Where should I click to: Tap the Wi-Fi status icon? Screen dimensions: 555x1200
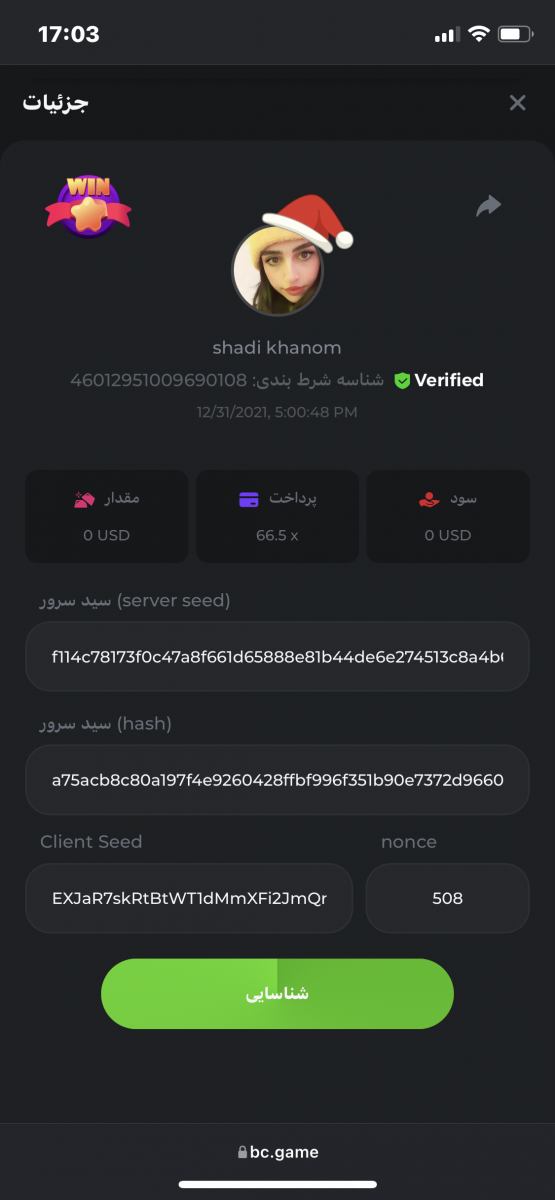tap(478, 35)
